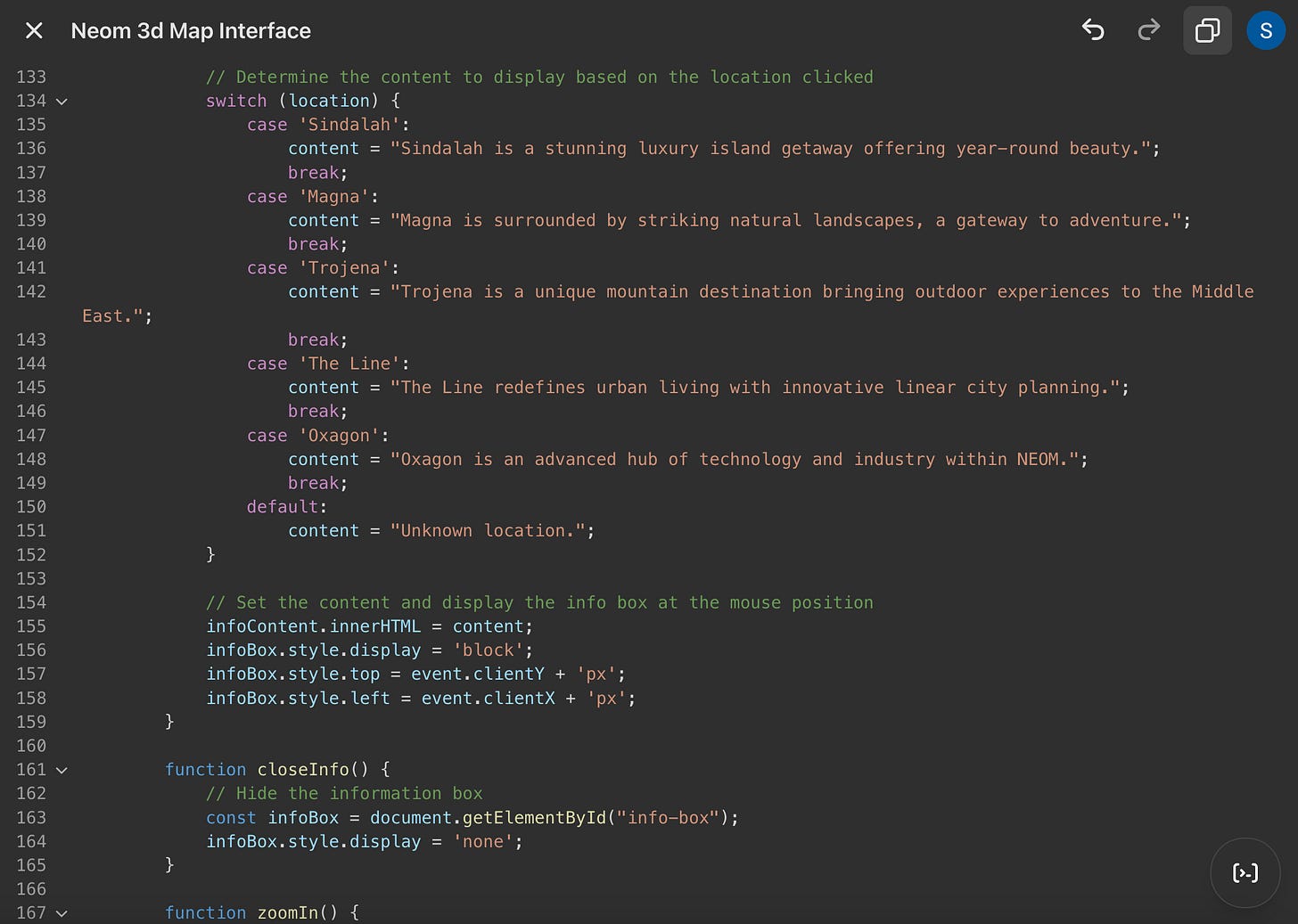This screenshot has width=1298, height=924.
Task: Open the S user avatar
Action: pyautogui.click(x=1266, y=30)
